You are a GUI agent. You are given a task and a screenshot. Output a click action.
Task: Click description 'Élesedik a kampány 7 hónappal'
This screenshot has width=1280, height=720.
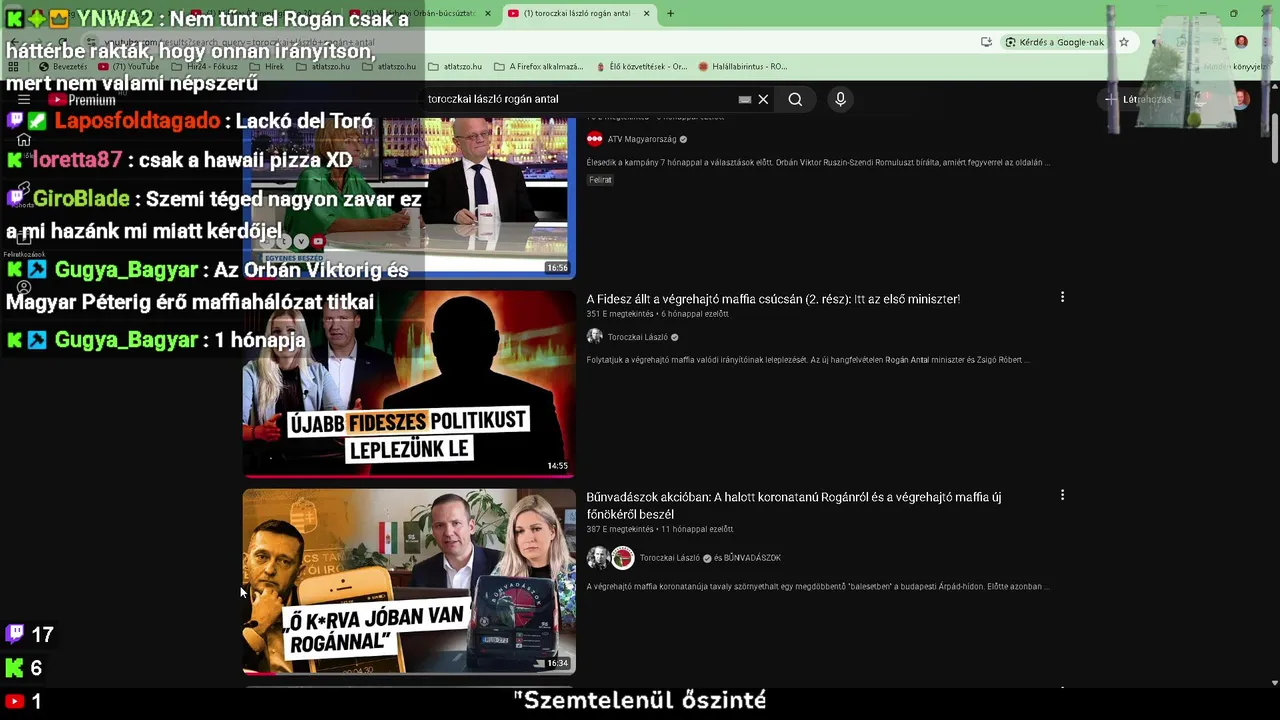819,162
